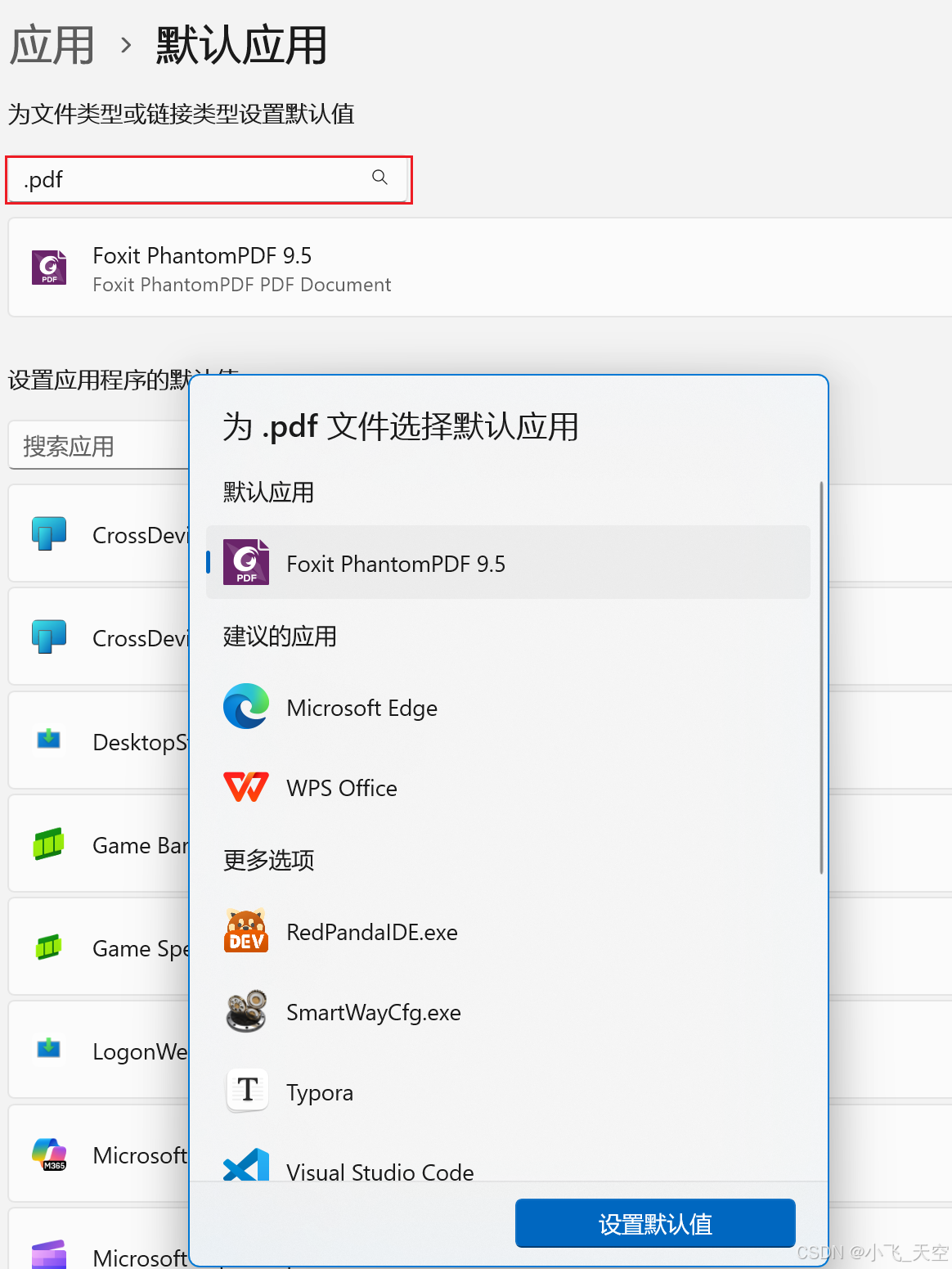This screenshot has height=1269, width=952.
Task: Select Visual Studio Code text entry
Action: [x=380, y=1171]
